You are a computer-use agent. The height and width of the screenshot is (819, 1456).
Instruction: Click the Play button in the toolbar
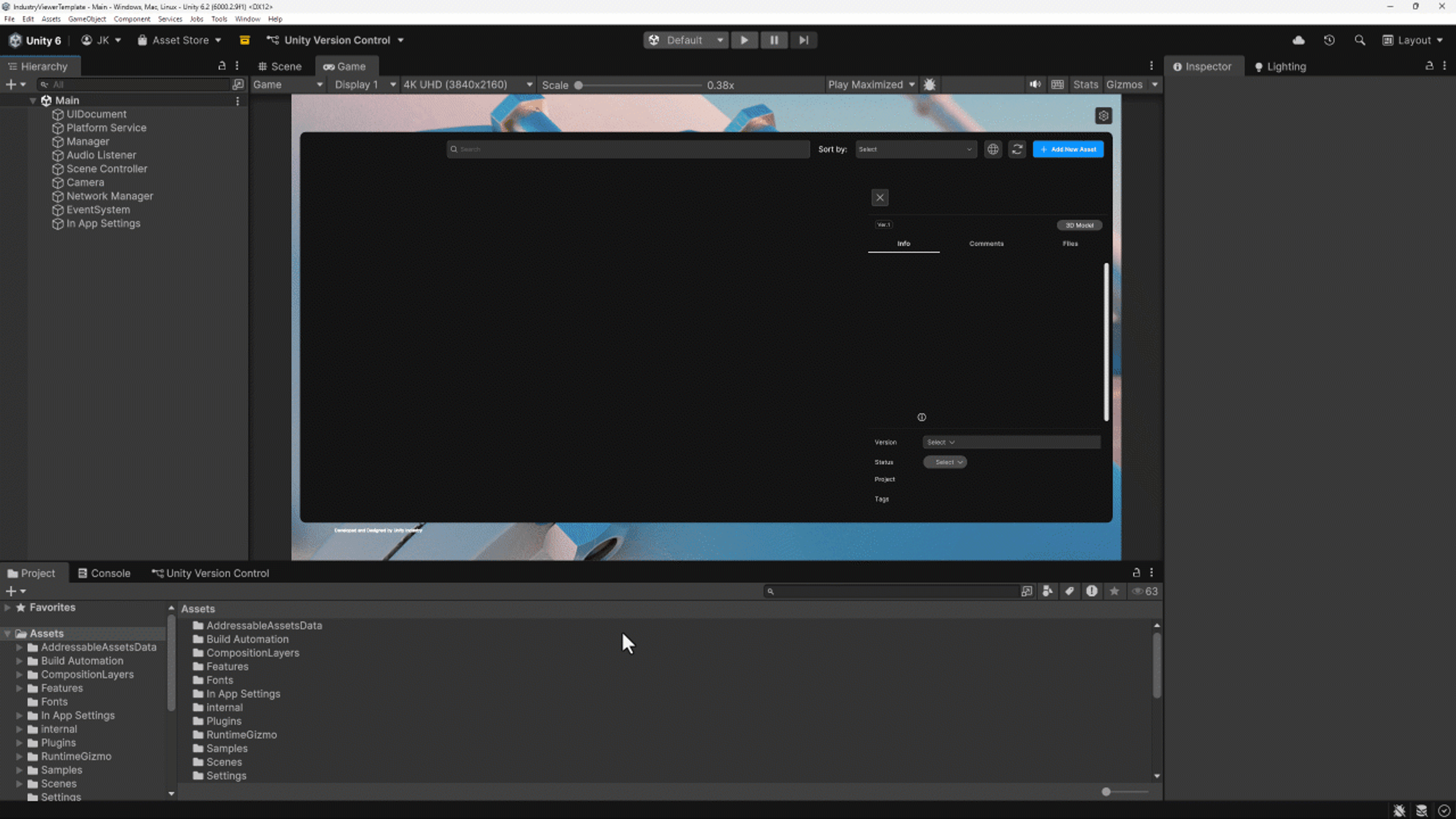click(x=744, y=40)
